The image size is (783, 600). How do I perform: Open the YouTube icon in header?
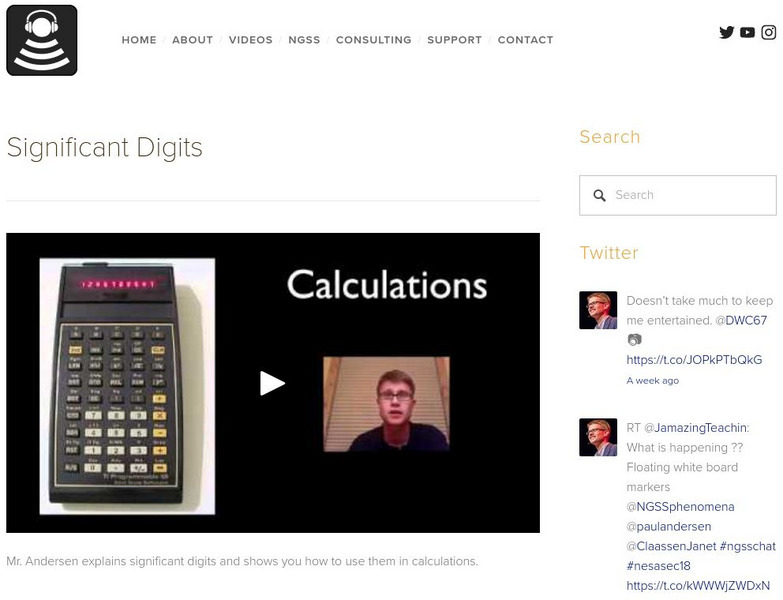pyautogui.click(x=747, y=32)
